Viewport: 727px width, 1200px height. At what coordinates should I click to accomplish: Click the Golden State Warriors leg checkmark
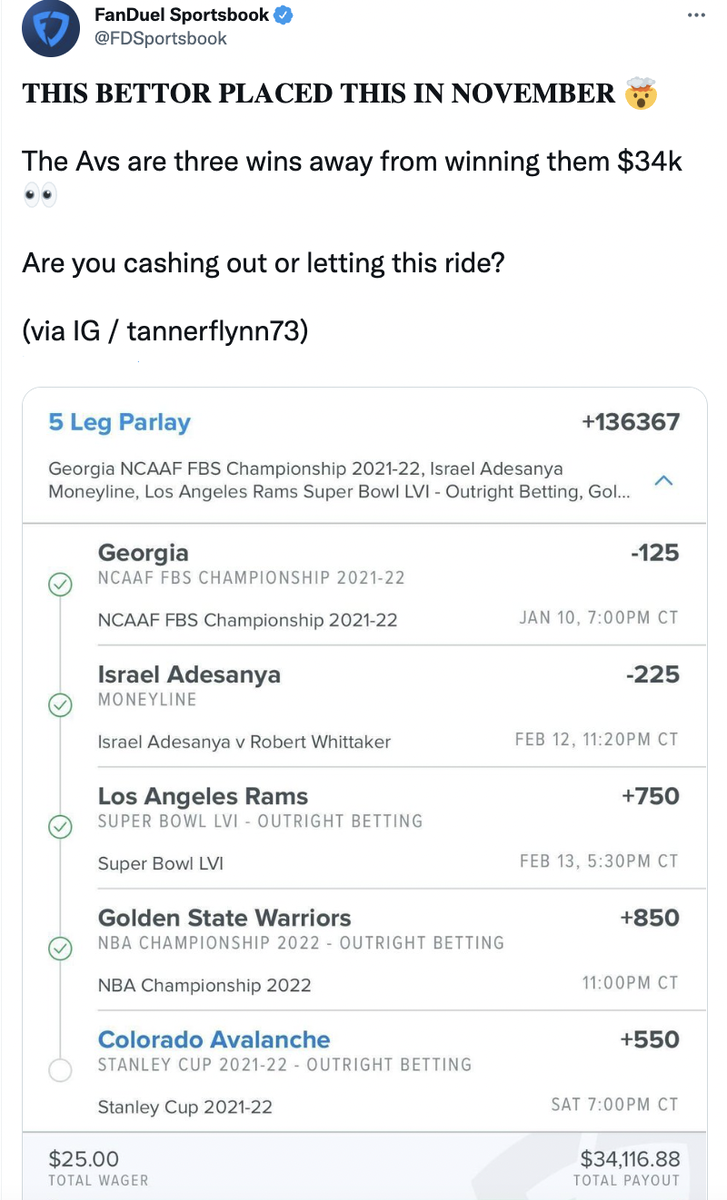[x=60, y=948]
